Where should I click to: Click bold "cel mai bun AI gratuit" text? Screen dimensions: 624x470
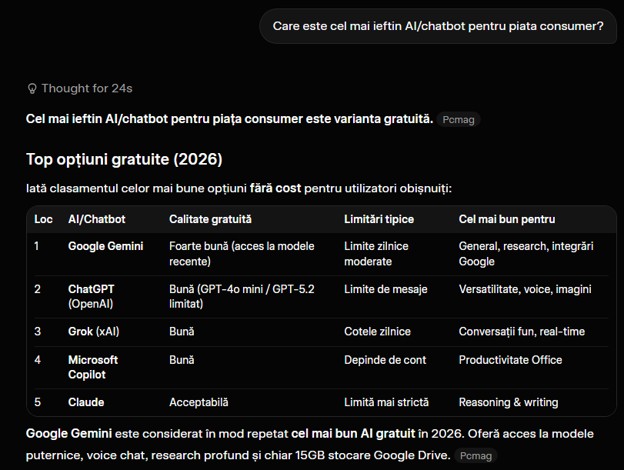[353, 434]
